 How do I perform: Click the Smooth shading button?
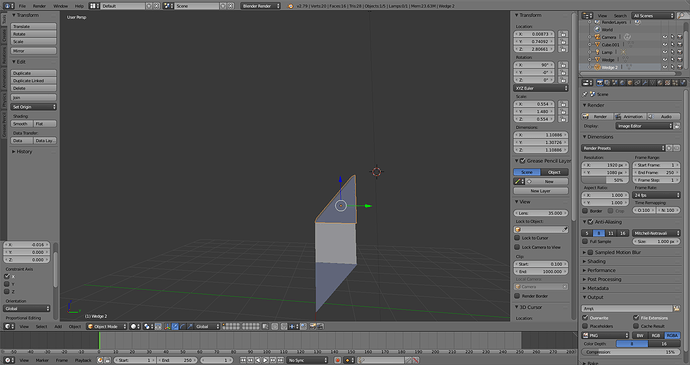[22, 124]
